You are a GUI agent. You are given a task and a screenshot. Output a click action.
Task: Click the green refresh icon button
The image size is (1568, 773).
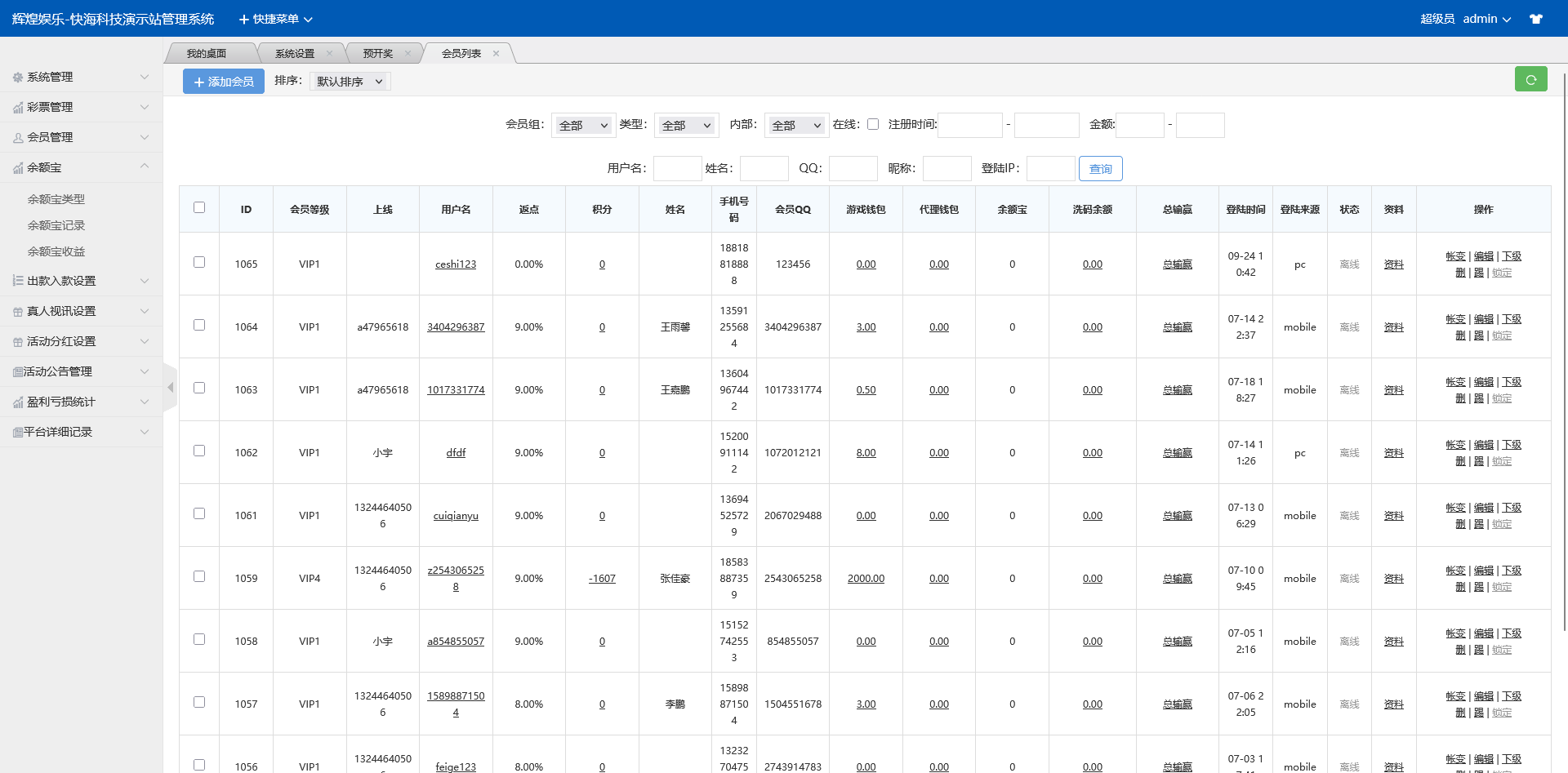pyautogui.click(x=1530, y=79)
